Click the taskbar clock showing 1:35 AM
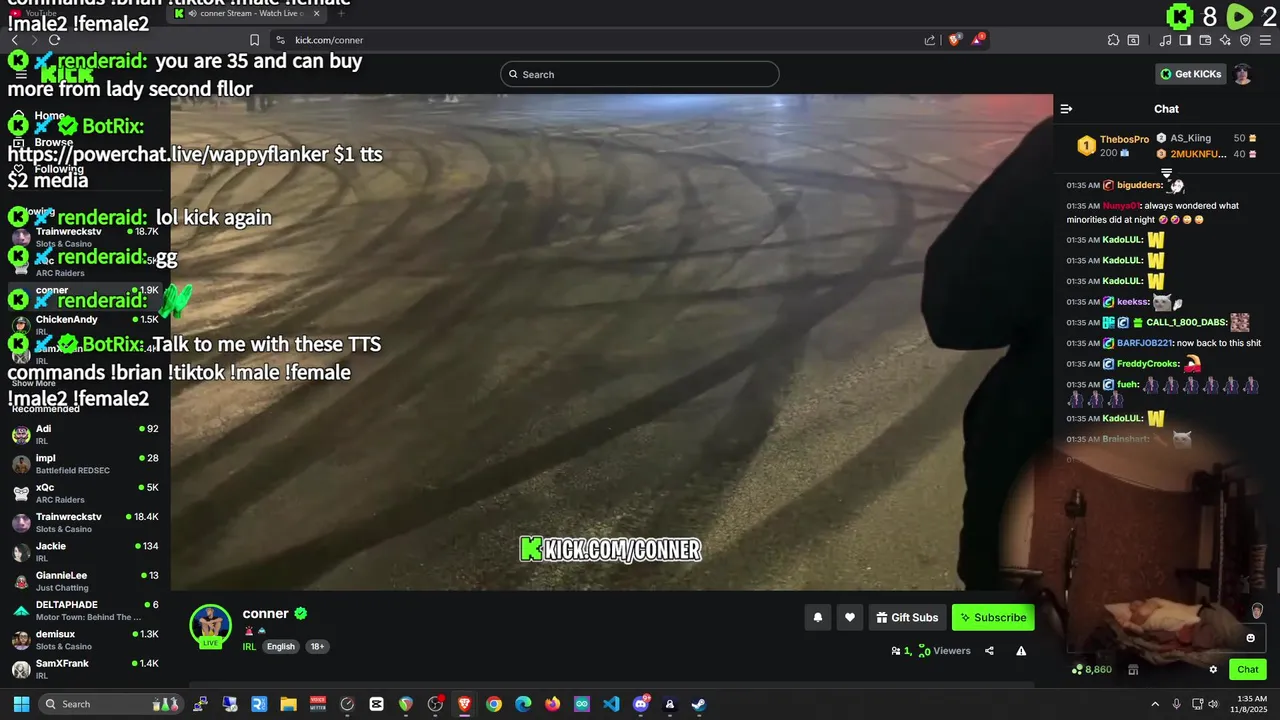 click(x=1251, y=704)
